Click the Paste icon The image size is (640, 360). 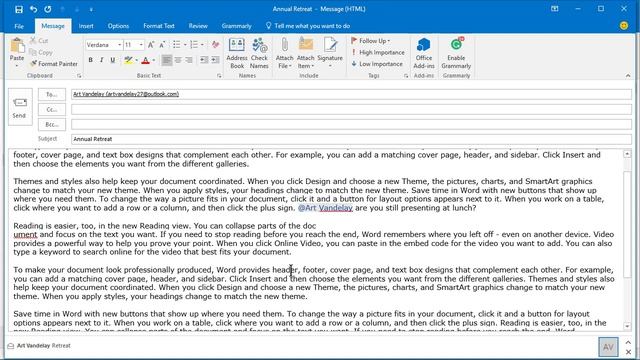point(17,46)
